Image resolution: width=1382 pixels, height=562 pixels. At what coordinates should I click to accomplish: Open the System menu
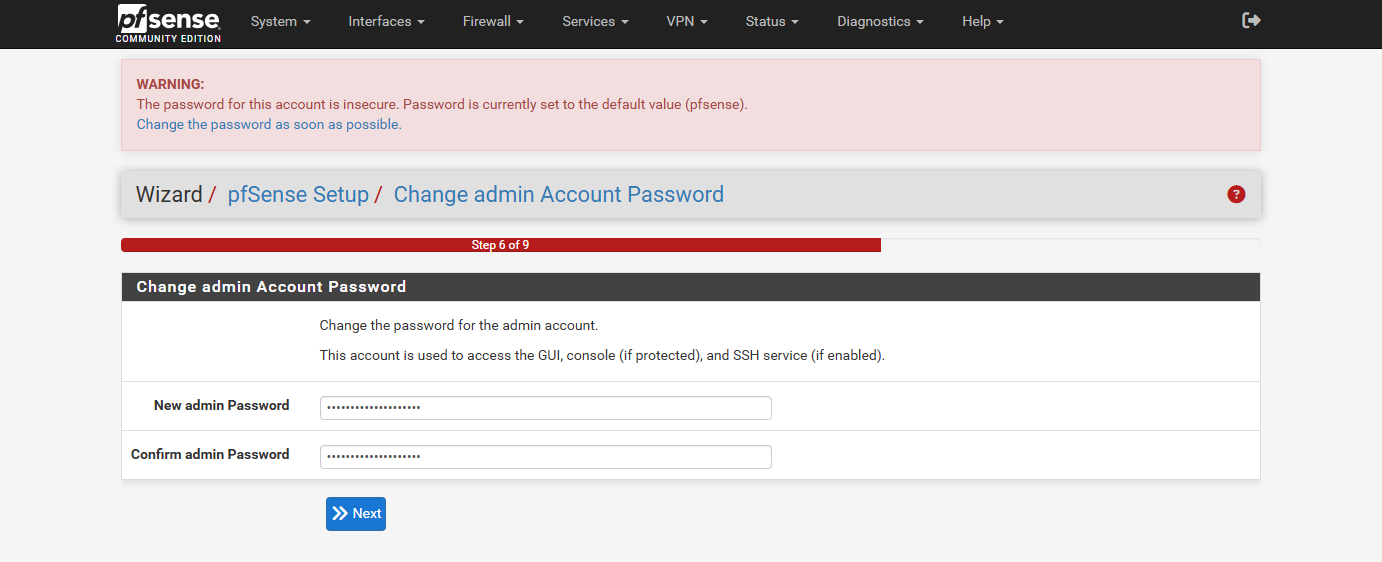pos(281,21)
